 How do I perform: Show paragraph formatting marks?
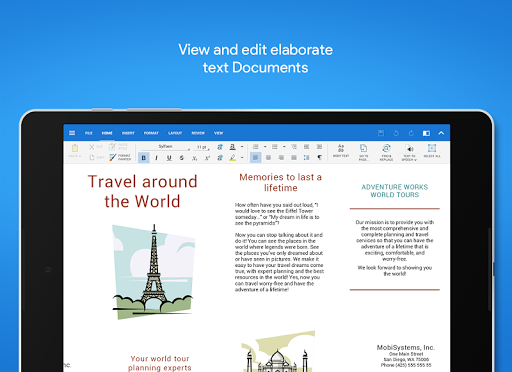click(x=319, y=157)
